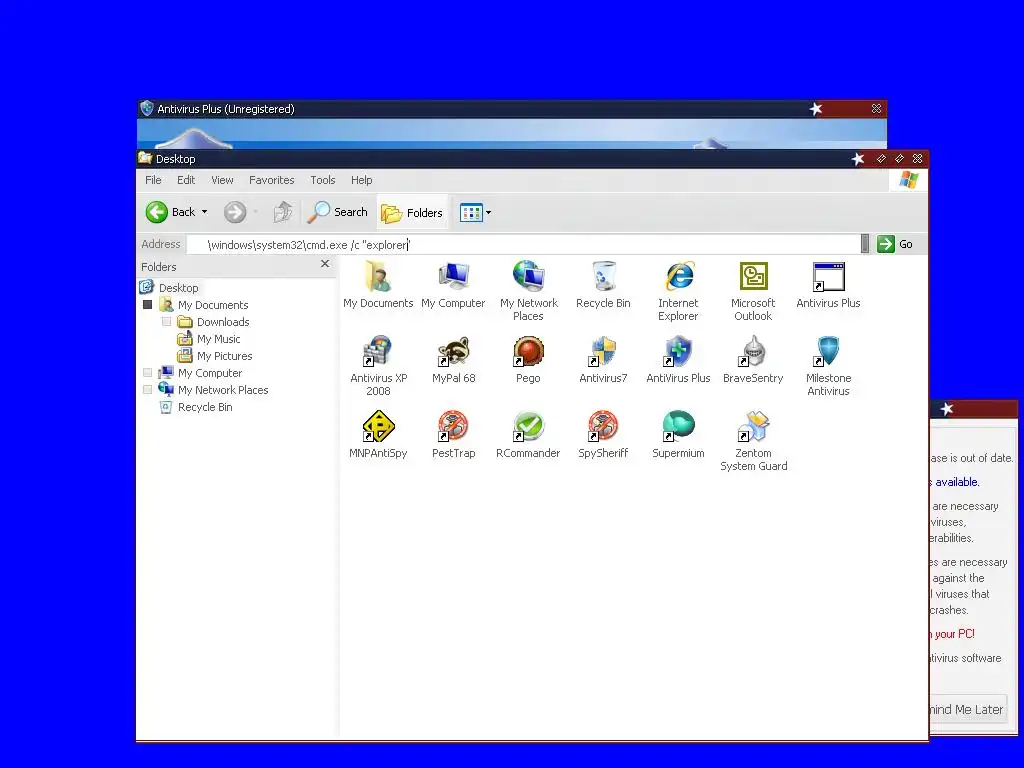Select the MNPAntiSpy yellow diamond icon
Image resolution: width=1024 pixels, height=768 pixels.
point(378,426)
